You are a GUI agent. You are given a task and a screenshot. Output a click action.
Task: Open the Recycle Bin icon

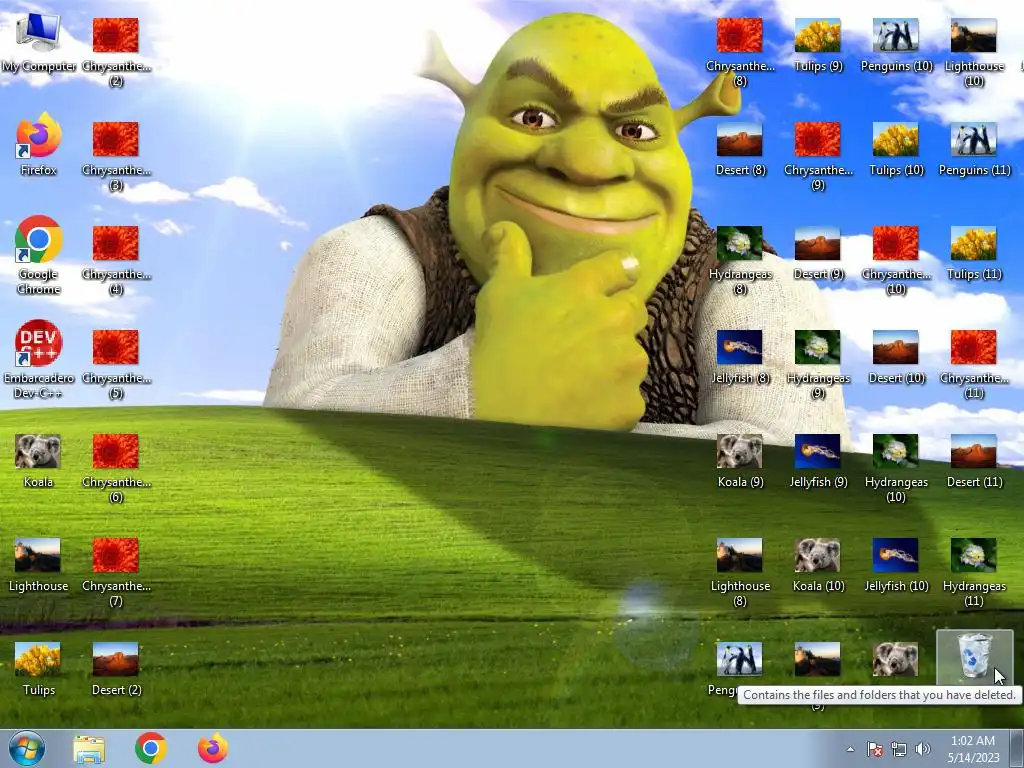coord(974,658)
